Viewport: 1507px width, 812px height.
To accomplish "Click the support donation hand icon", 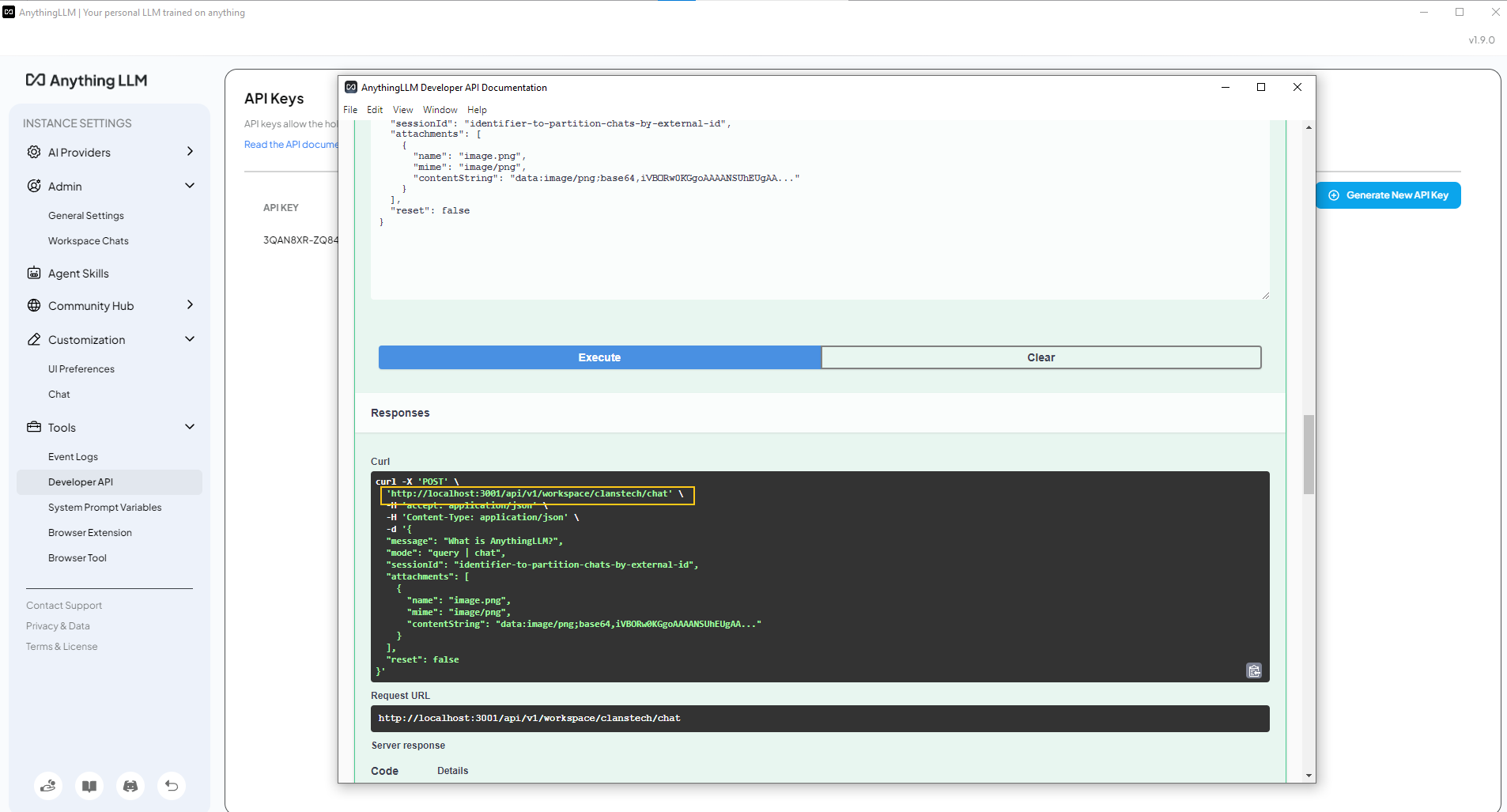I will [48, 786].
